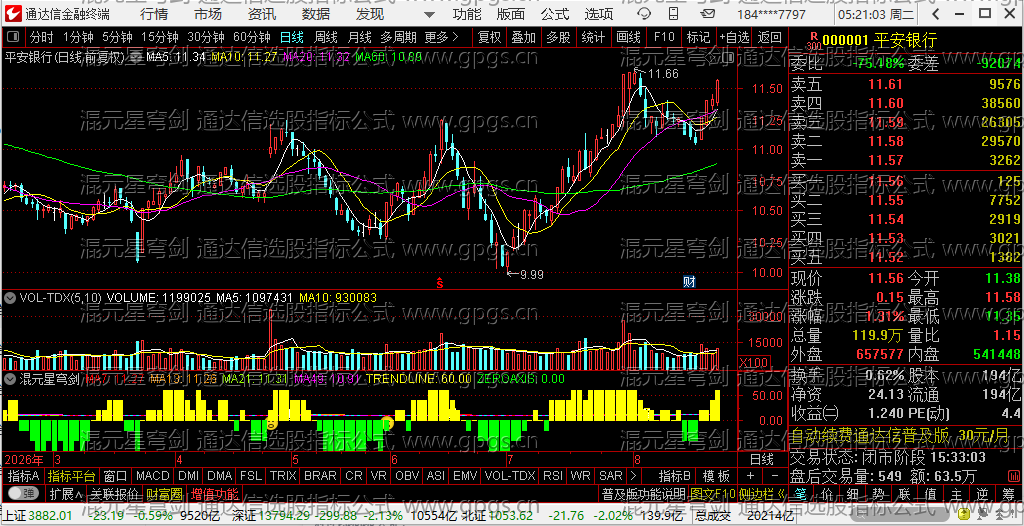The height and width of the screenshot is (526, 1024).
Task: Open the 混元星穹剑 indicator dropdown chevron
Action: (x=10, y=378)
